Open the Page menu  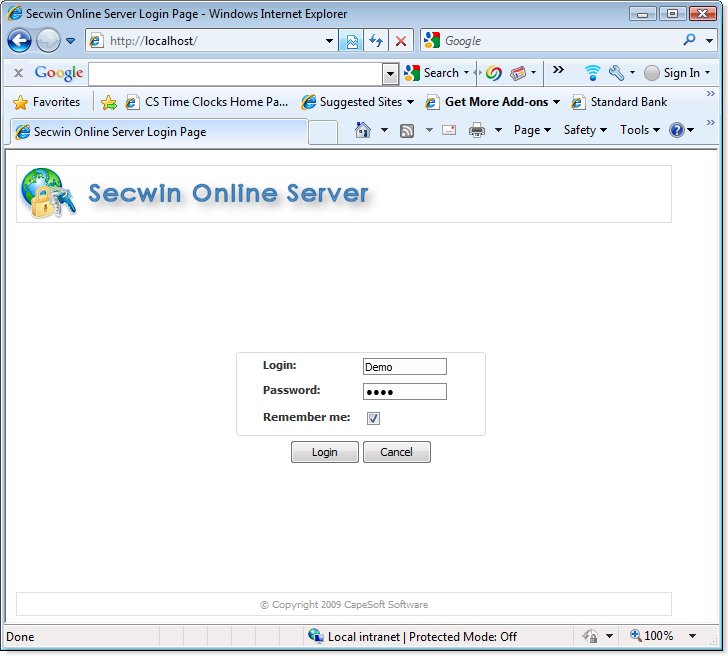(x=532, y=130)
